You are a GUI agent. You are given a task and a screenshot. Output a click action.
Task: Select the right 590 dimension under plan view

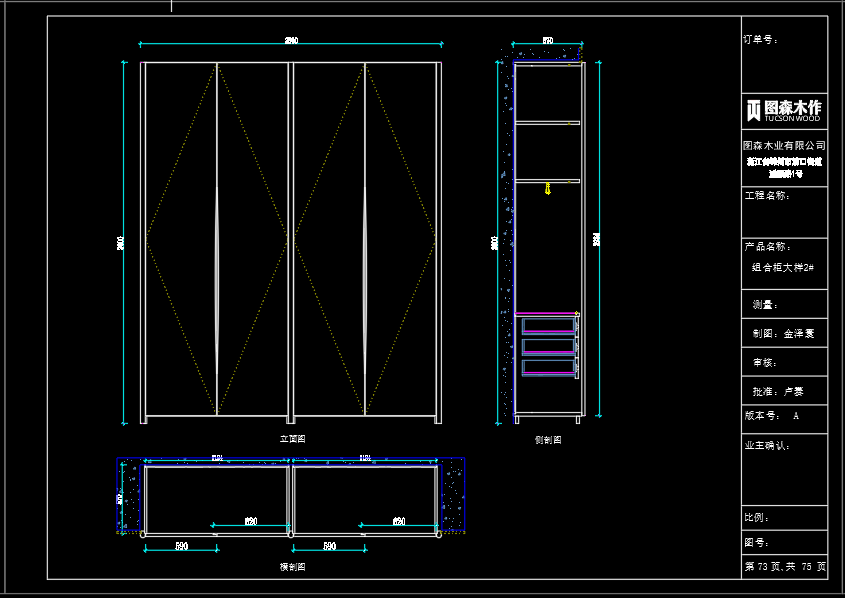329,546
